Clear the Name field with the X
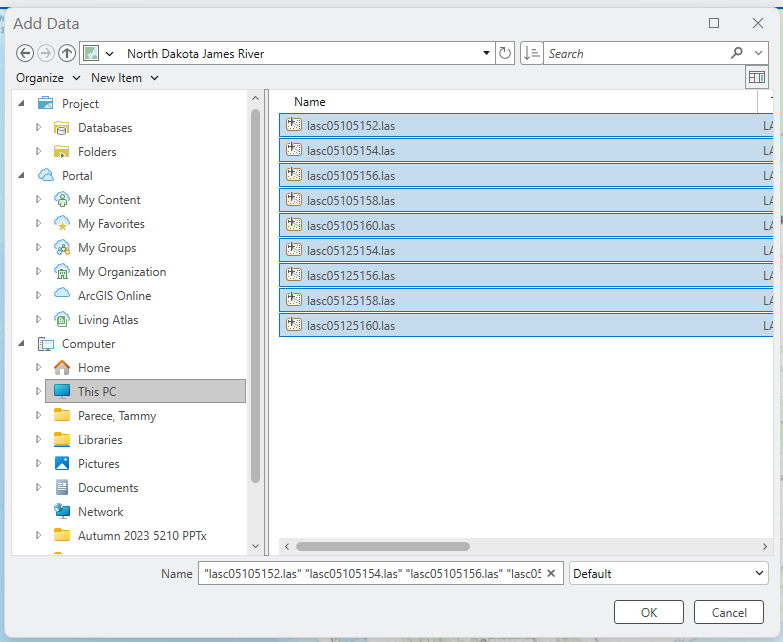This screenshot has width=783, height=642. point(551,573)
